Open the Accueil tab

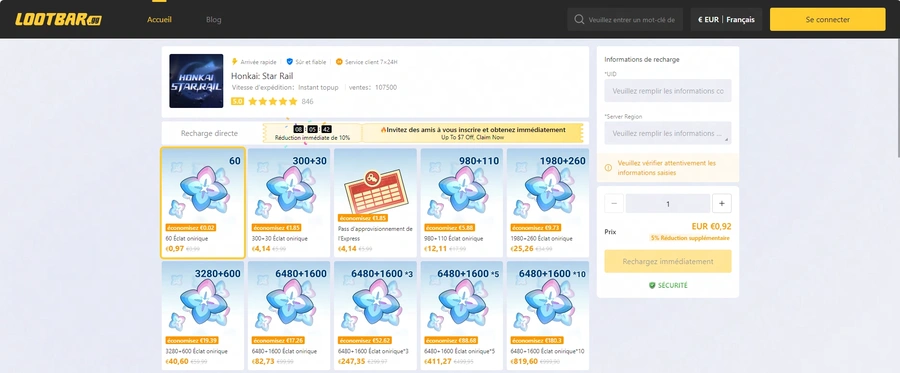point(159,20)
